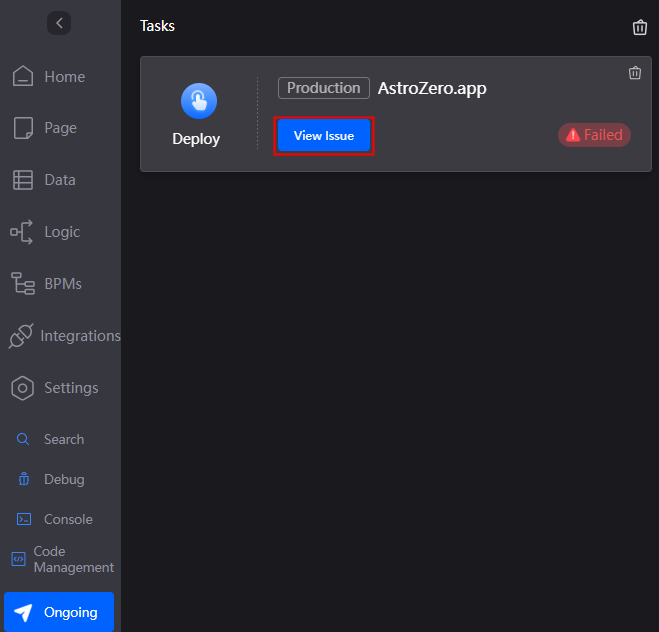The image size is (659, 632).
Task: Open the Home section
Action: click(x=49, y=76)
